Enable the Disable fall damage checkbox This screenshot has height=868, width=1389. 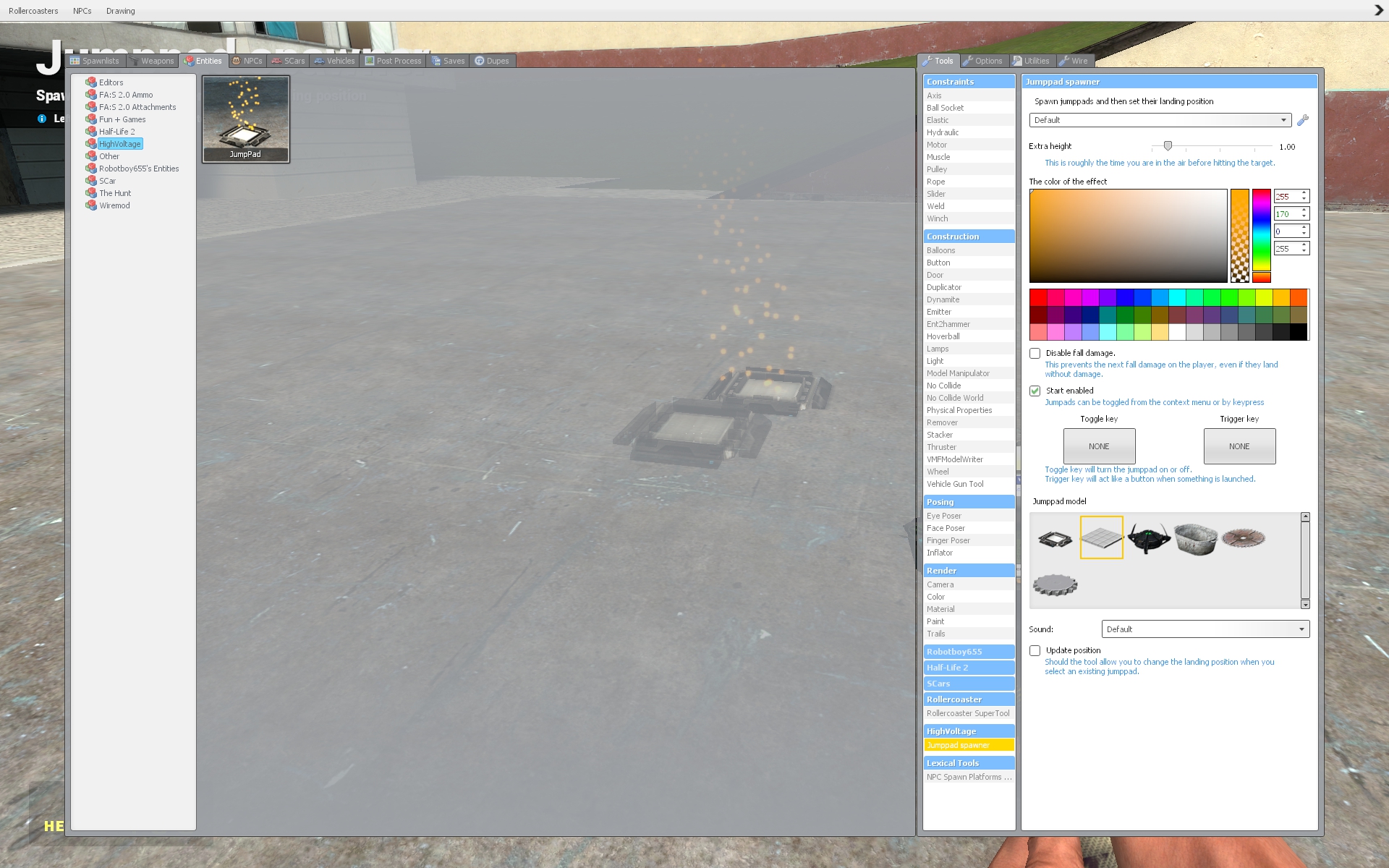(x=1035, y=353)
